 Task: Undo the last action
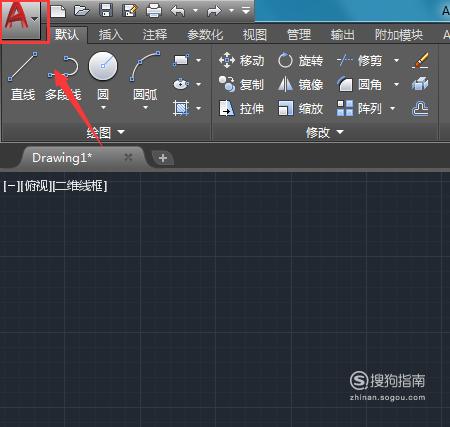[x=178, y=11]
